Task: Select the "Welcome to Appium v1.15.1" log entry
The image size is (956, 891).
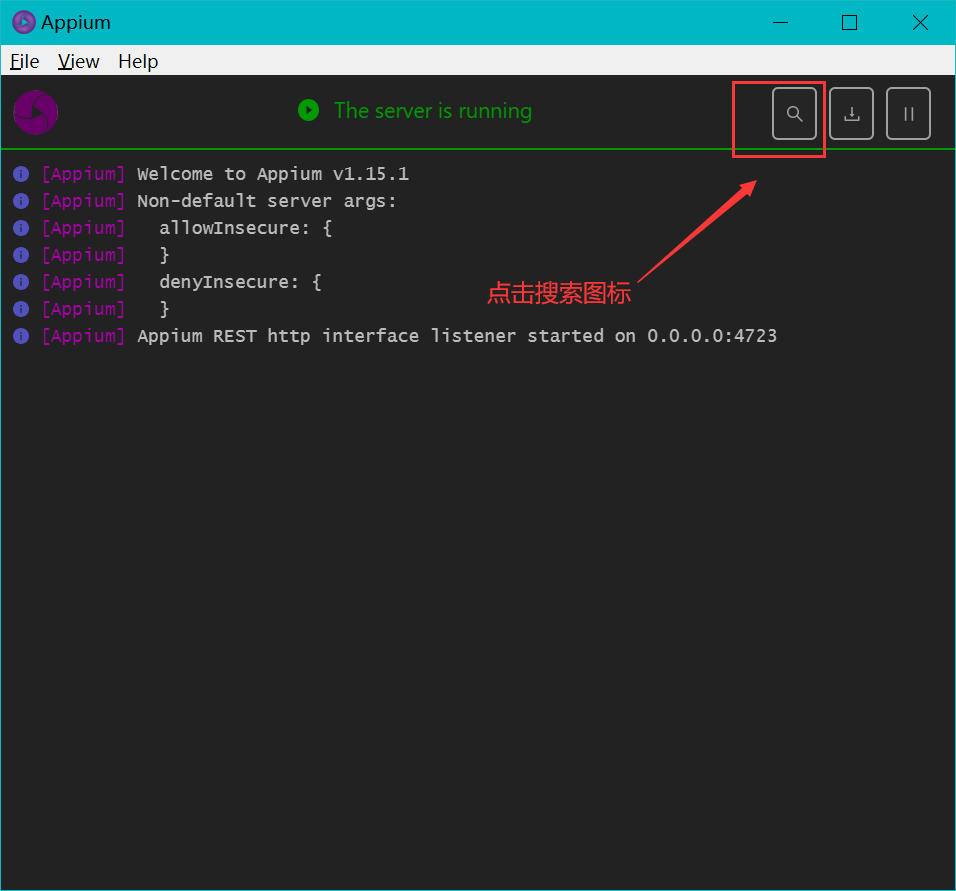Action: [272, 174]
